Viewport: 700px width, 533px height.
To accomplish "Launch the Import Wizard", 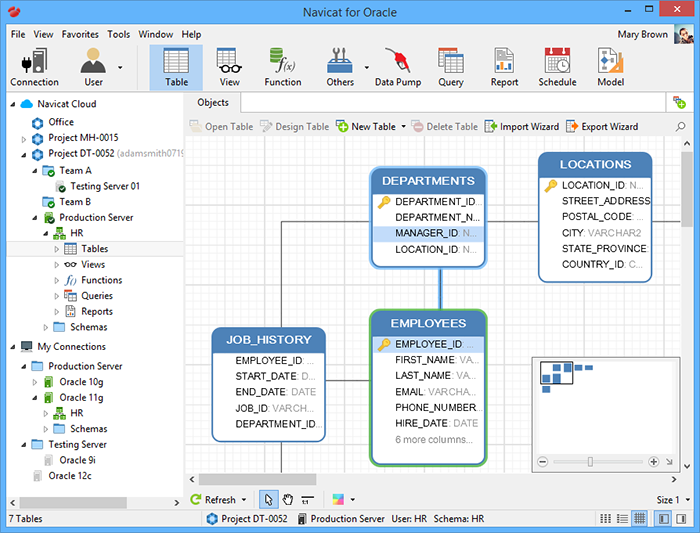I will (522, 127).
